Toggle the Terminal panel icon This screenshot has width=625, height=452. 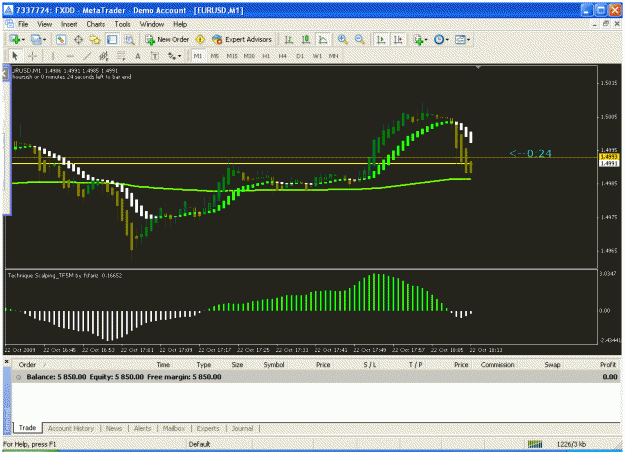pos(112,39)
